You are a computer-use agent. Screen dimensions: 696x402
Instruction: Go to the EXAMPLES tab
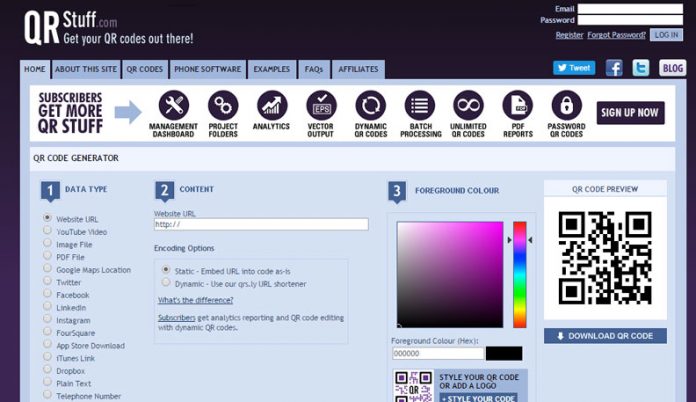[x=272, y=69]
